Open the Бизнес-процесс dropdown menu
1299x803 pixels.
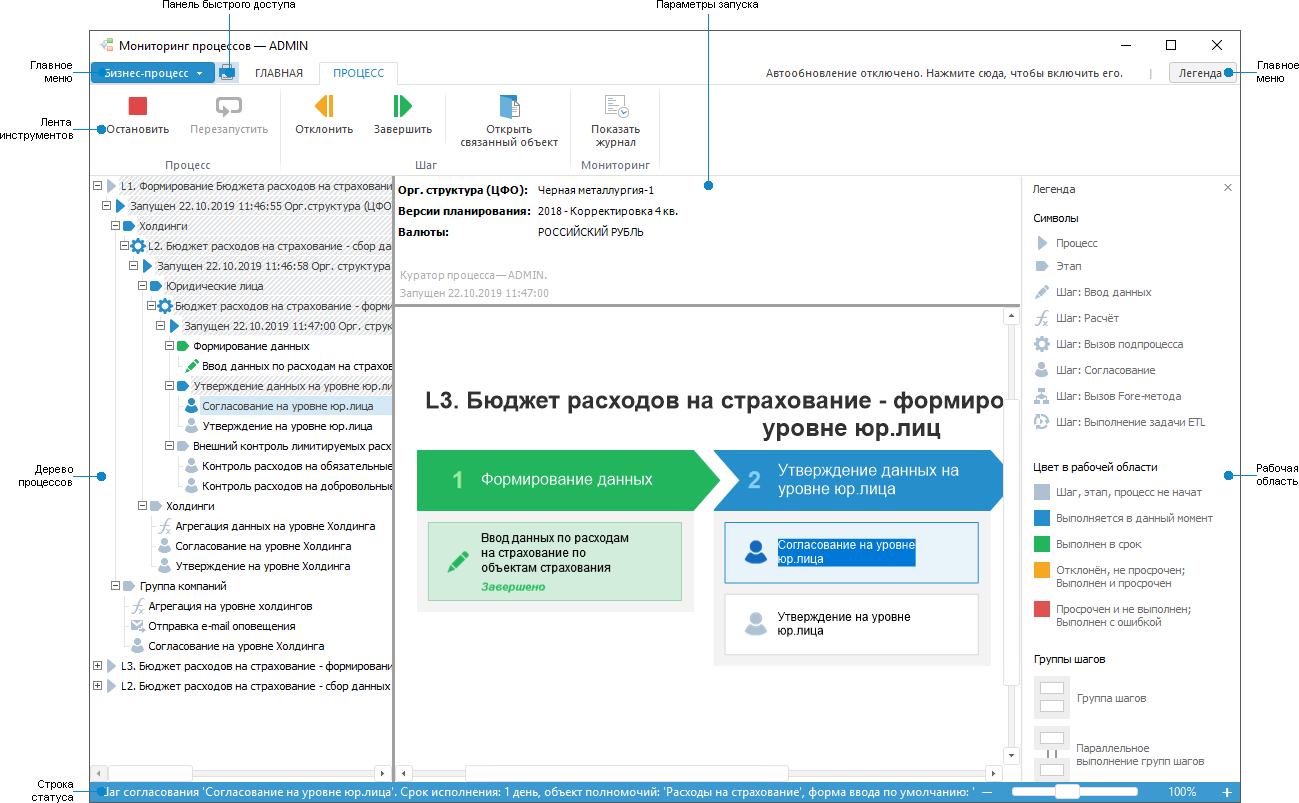[x=151, y=72]
